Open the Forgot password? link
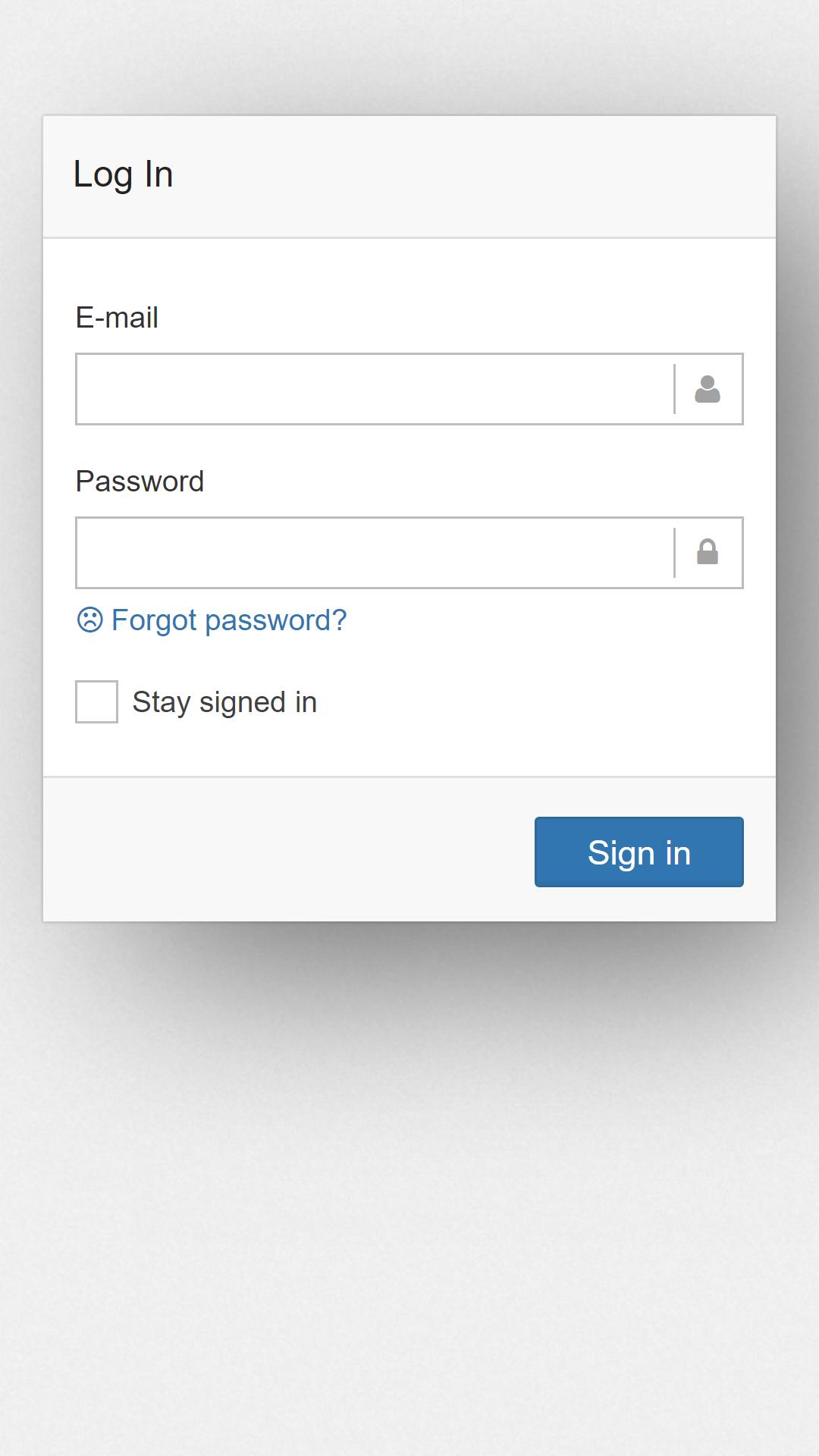This screenshot has width=819, height=1456. (x=229, y=620)
